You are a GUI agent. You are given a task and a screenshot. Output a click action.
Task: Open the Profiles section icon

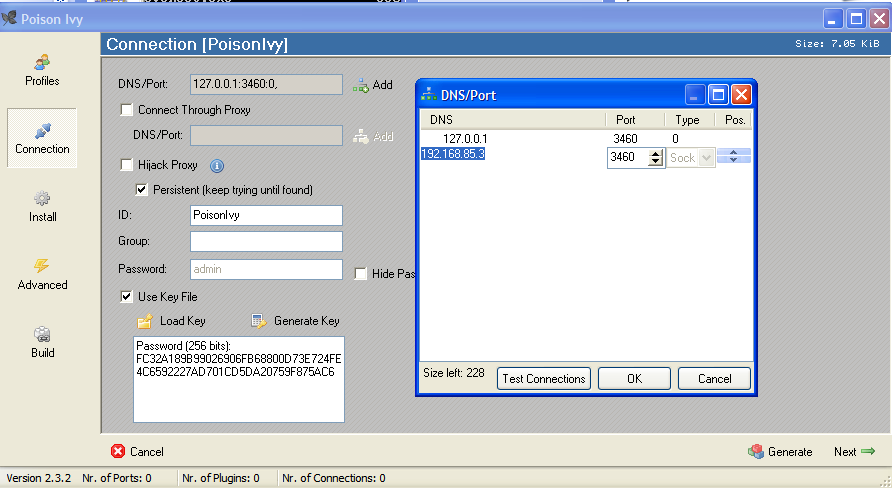click(42, 63)
